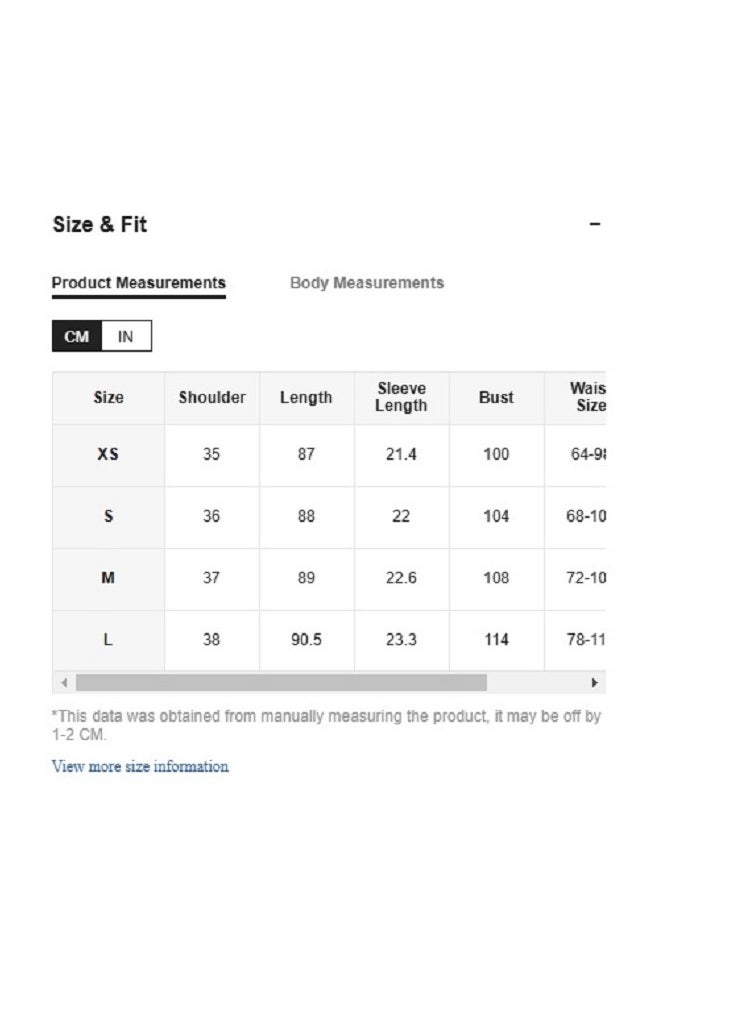The height and width of the screenshot is (1022, 746).
Task: Click the horizontal scrollbar thumb under the table
Action: click(x=281, y=682)
